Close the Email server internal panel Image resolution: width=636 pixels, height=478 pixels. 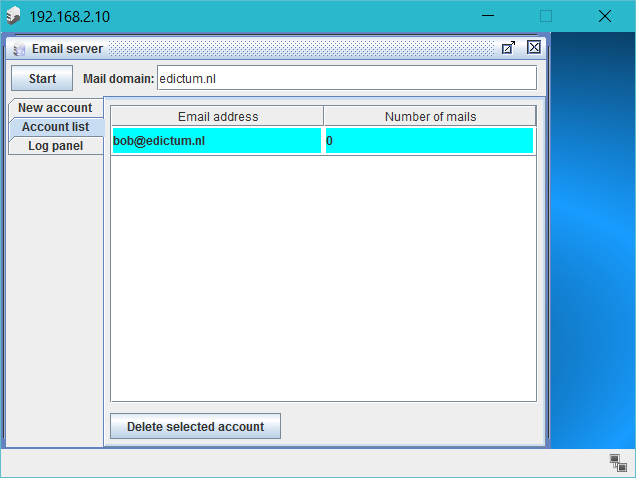coord(534,47)
